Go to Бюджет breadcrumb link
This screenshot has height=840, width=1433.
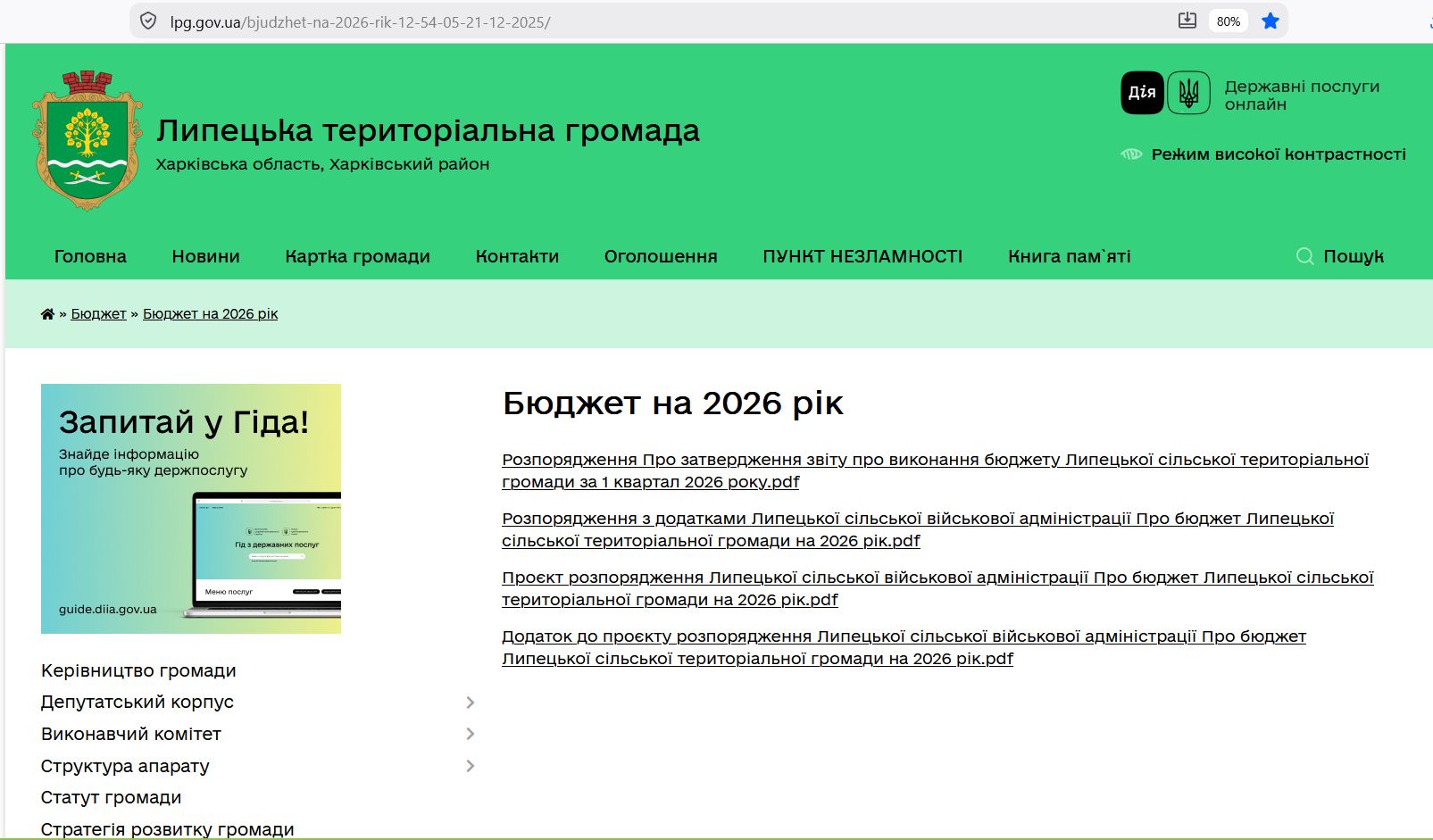(x=98, y=314)
